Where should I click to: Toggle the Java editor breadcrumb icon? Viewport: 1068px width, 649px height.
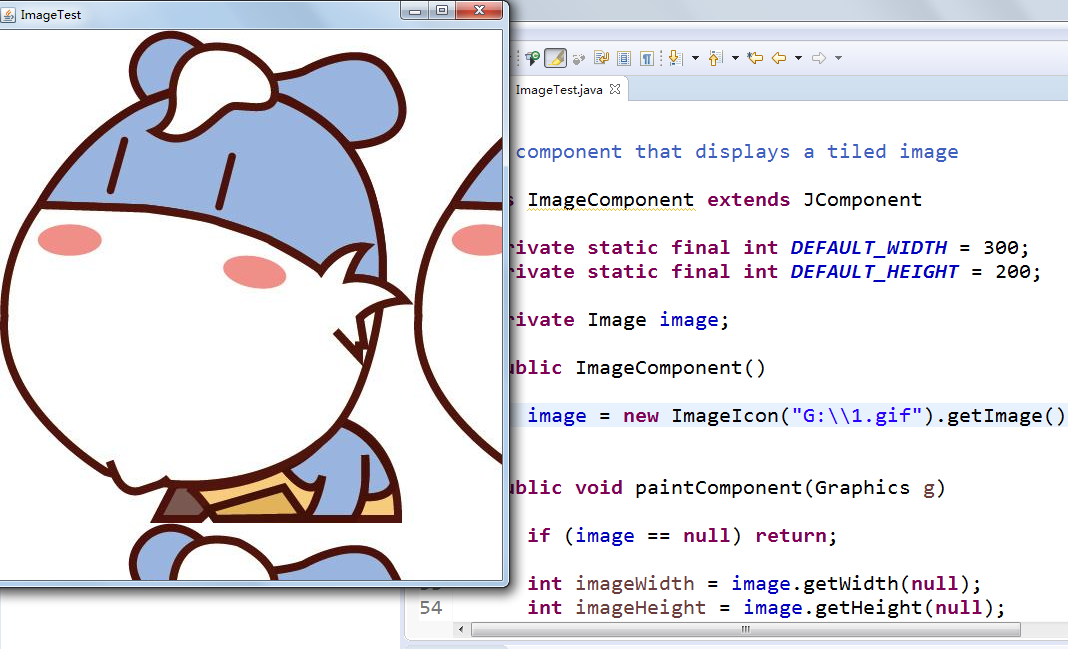(x=533, y=59)
